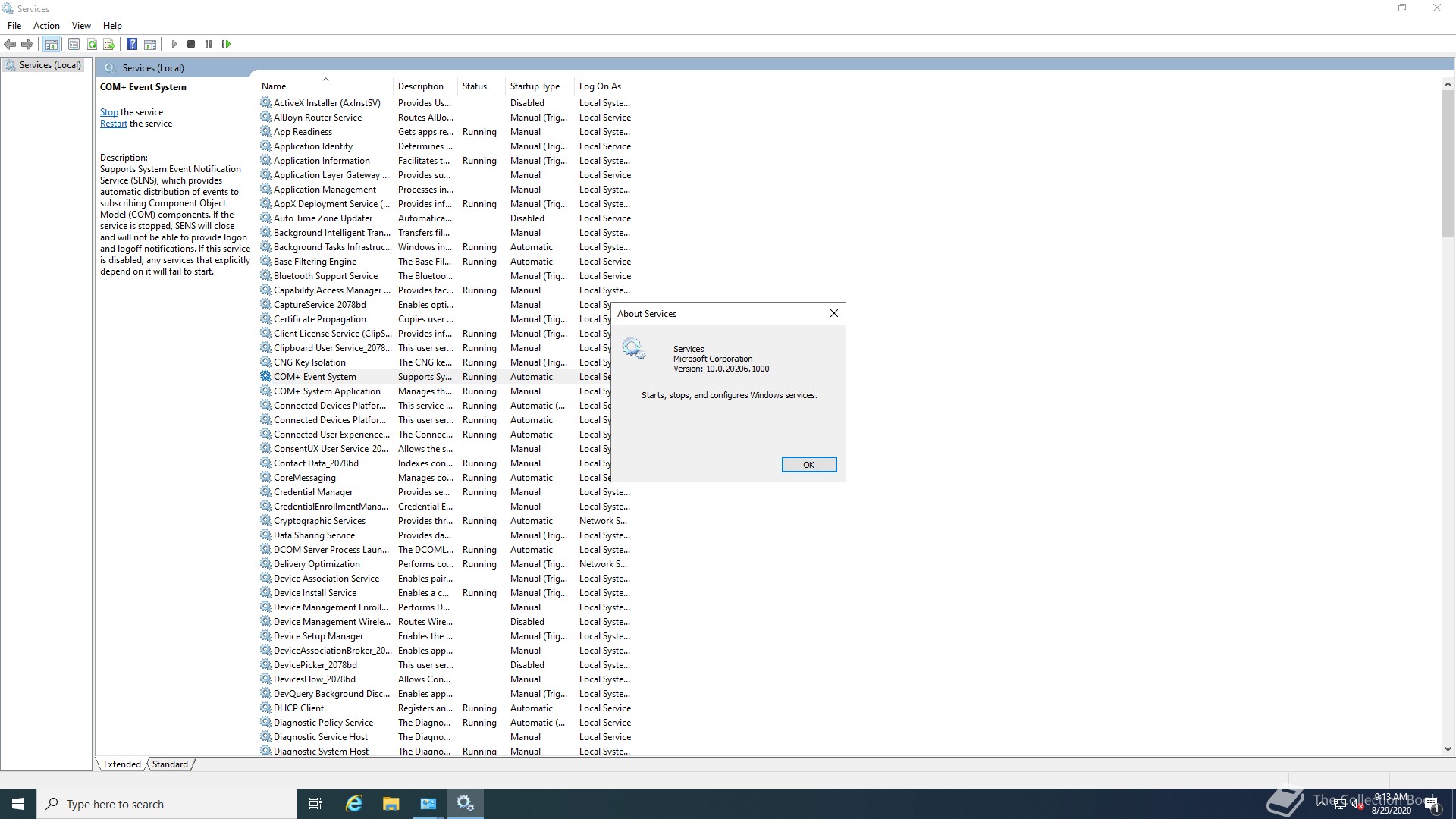Switch to the Standard tab
Image resolution: width=1456 pixels, height=819 pixels.
[170, 764]
